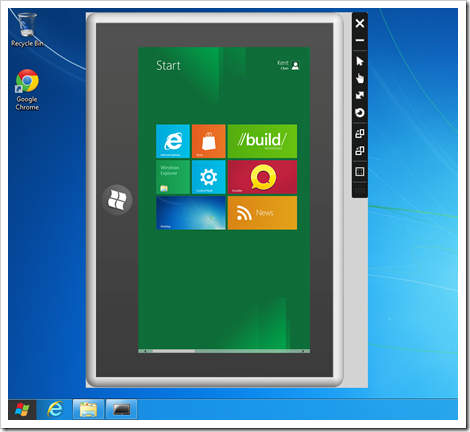Screen dimensions: 470x432
Task: Click the Kent user account picture
Action: pos(295,65)
